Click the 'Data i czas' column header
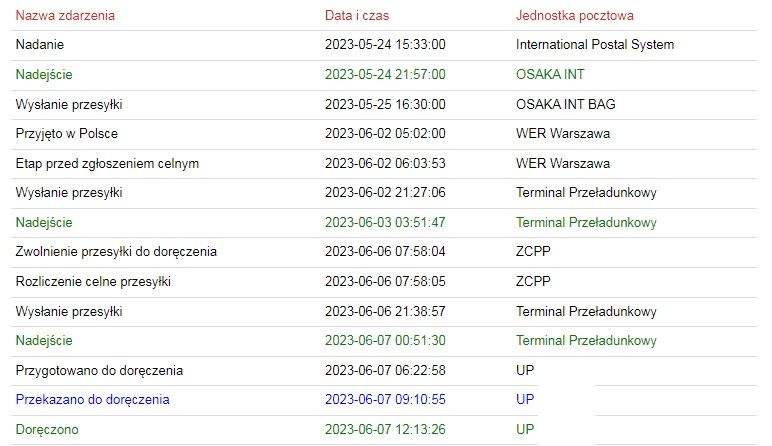The width and height of the screenshot is (772, 446). 356,15
